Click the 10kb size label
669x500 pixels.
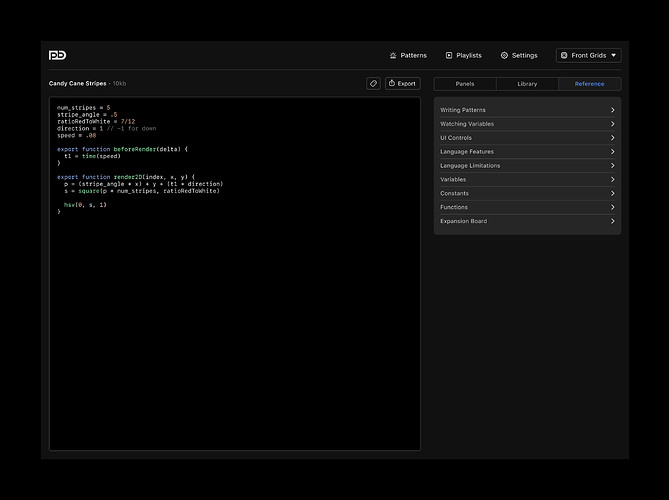(x=119, y=84)
